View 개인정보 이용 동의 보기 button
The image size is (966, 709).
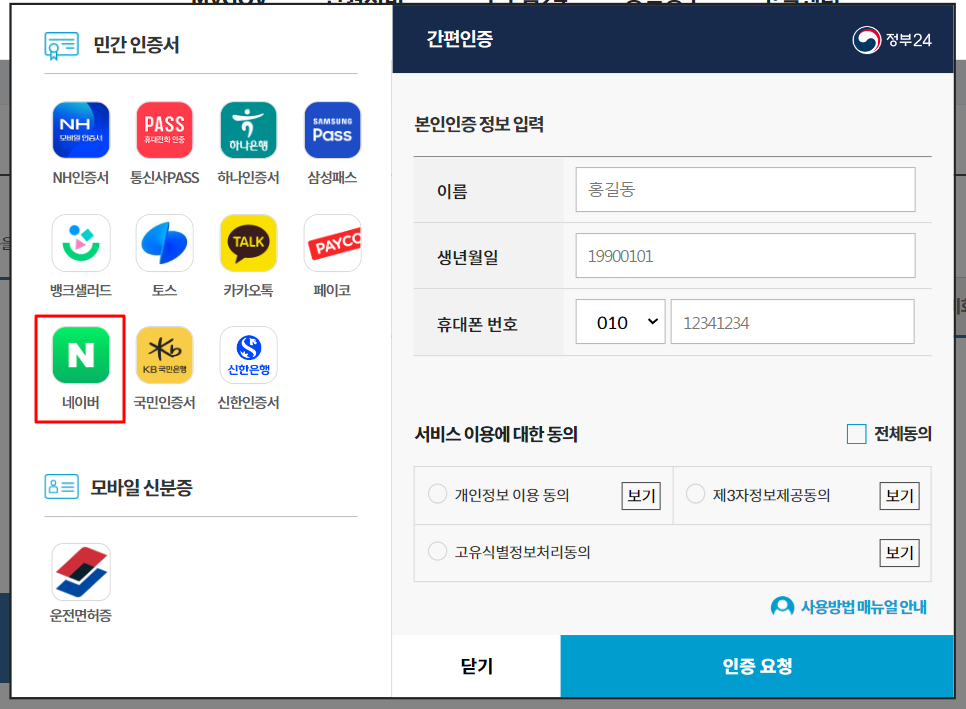(x=641, y=496)
